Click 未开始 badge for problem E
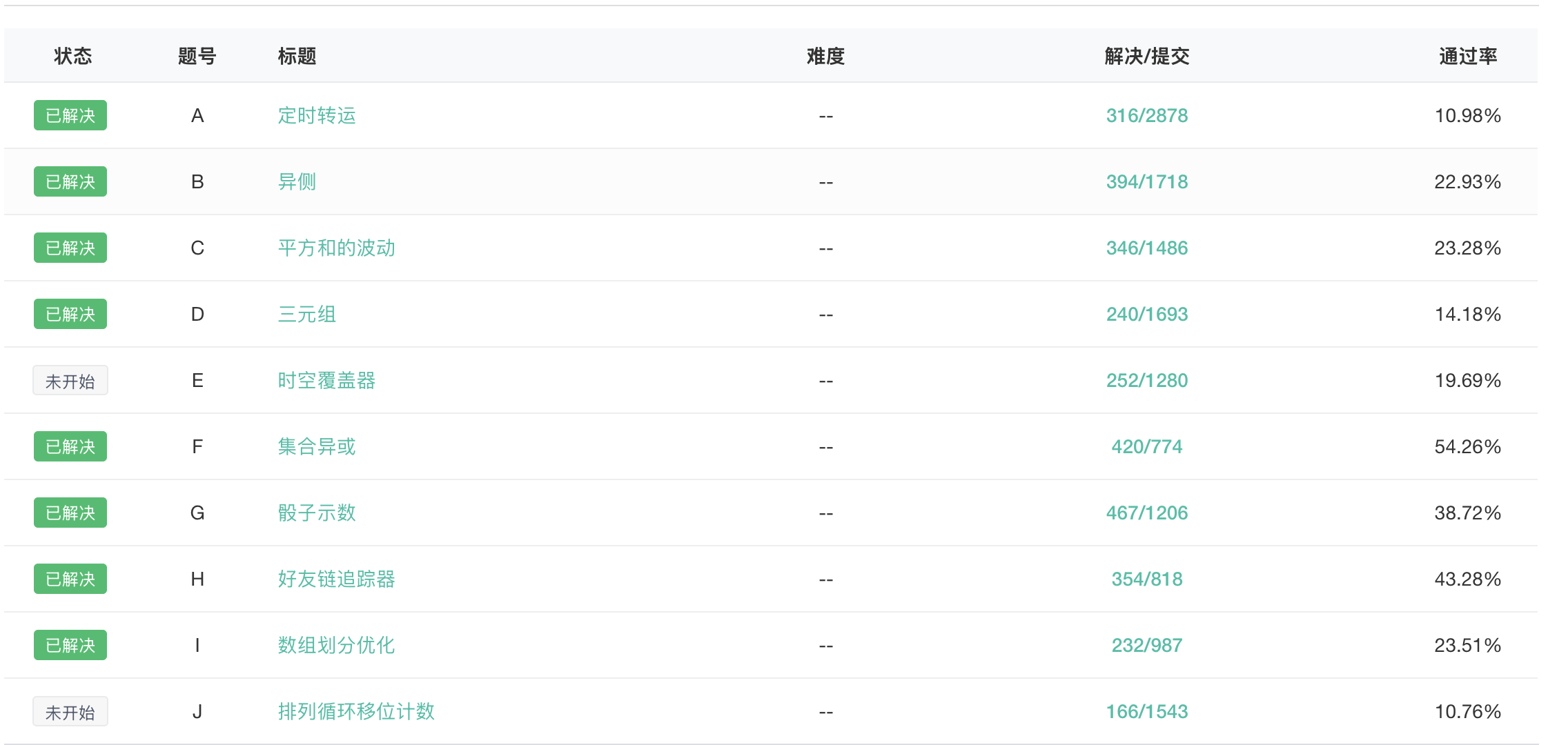Viewport: 1568px width, 745px height. [x=70, y=380]
